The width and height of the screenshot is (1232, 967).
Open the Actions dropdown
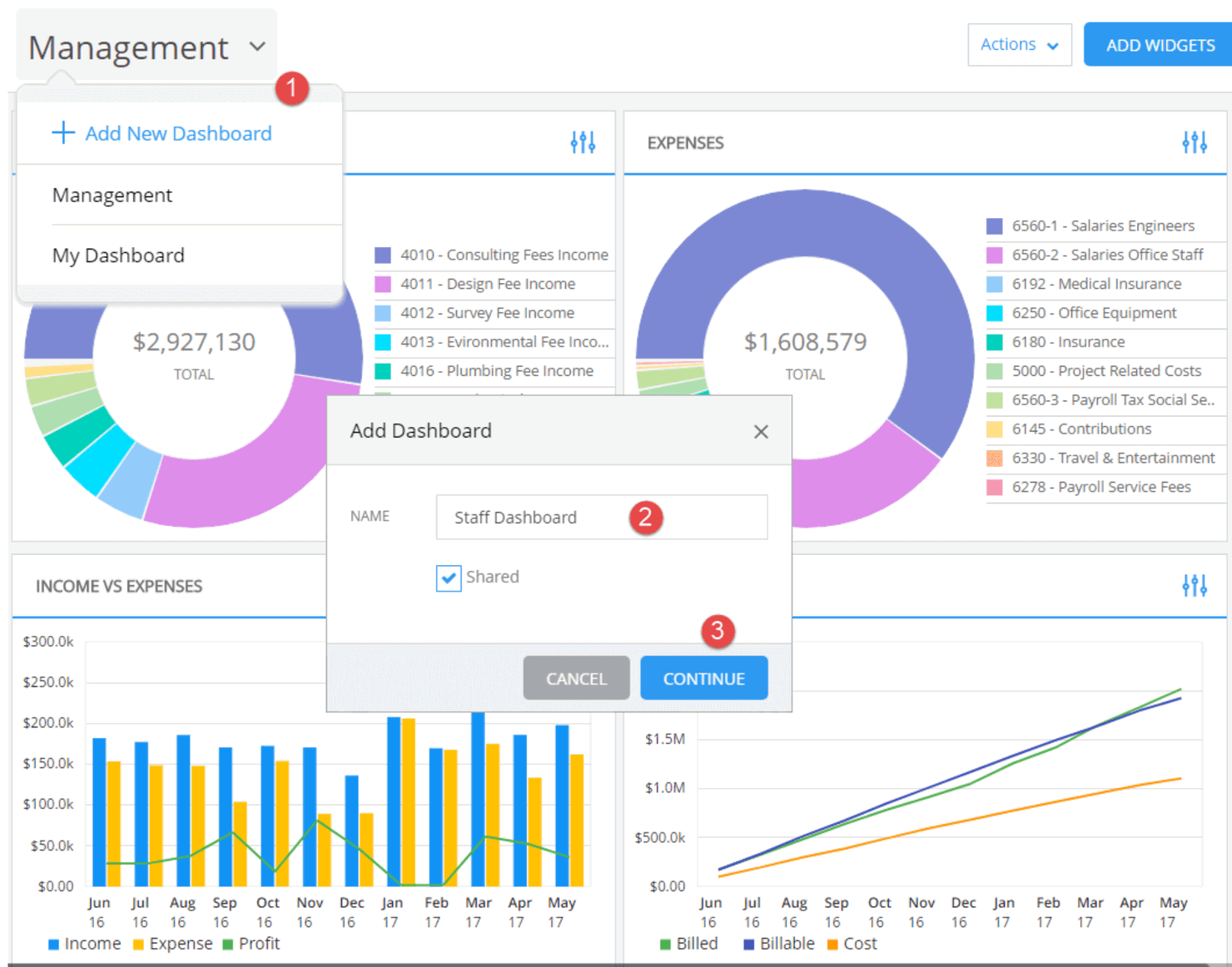(1019, 44)
